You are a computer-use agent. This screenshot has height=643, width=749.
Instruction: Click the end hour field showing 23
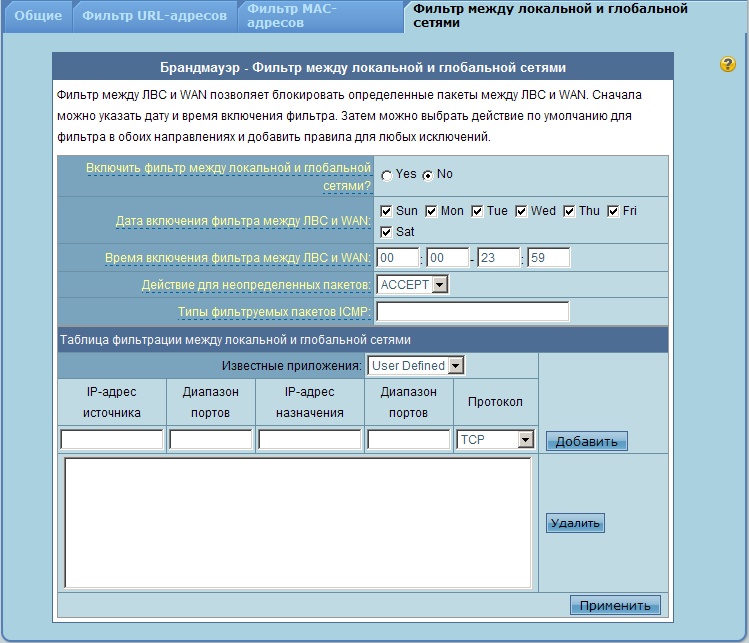click(499, 257)
